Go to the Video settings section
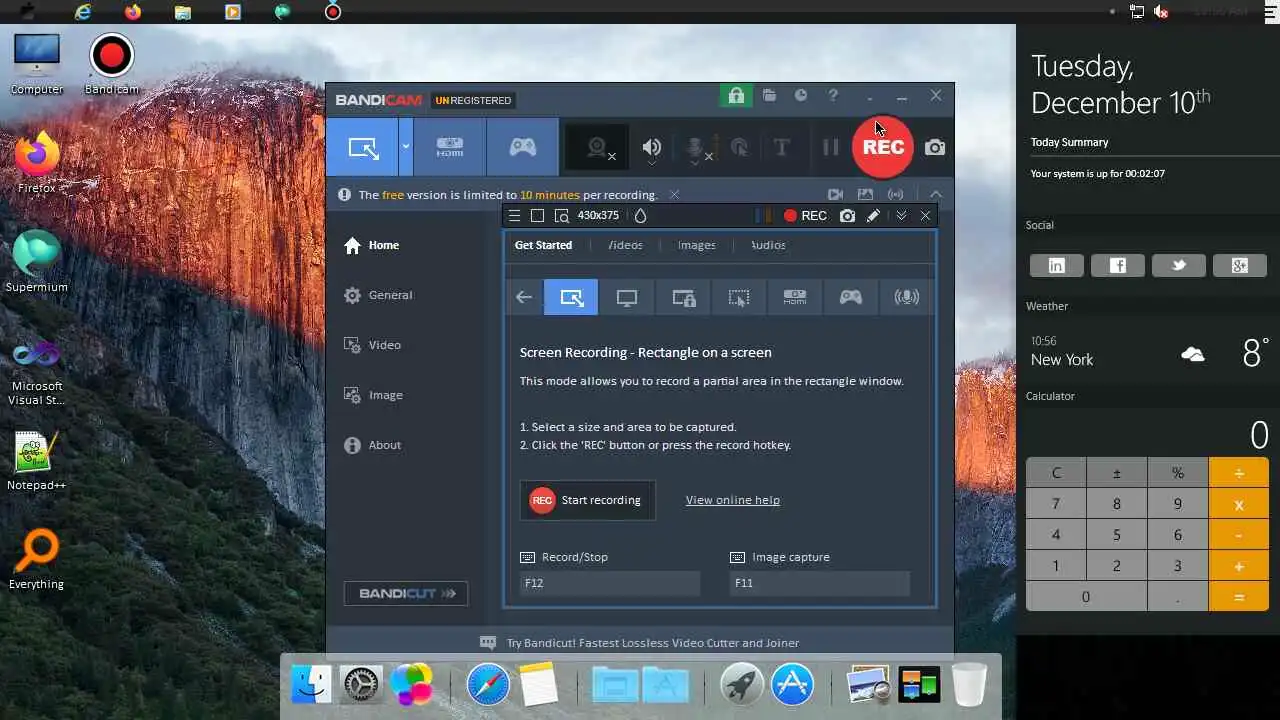This screenshot has height=720, width=1280. coord(372,345)
